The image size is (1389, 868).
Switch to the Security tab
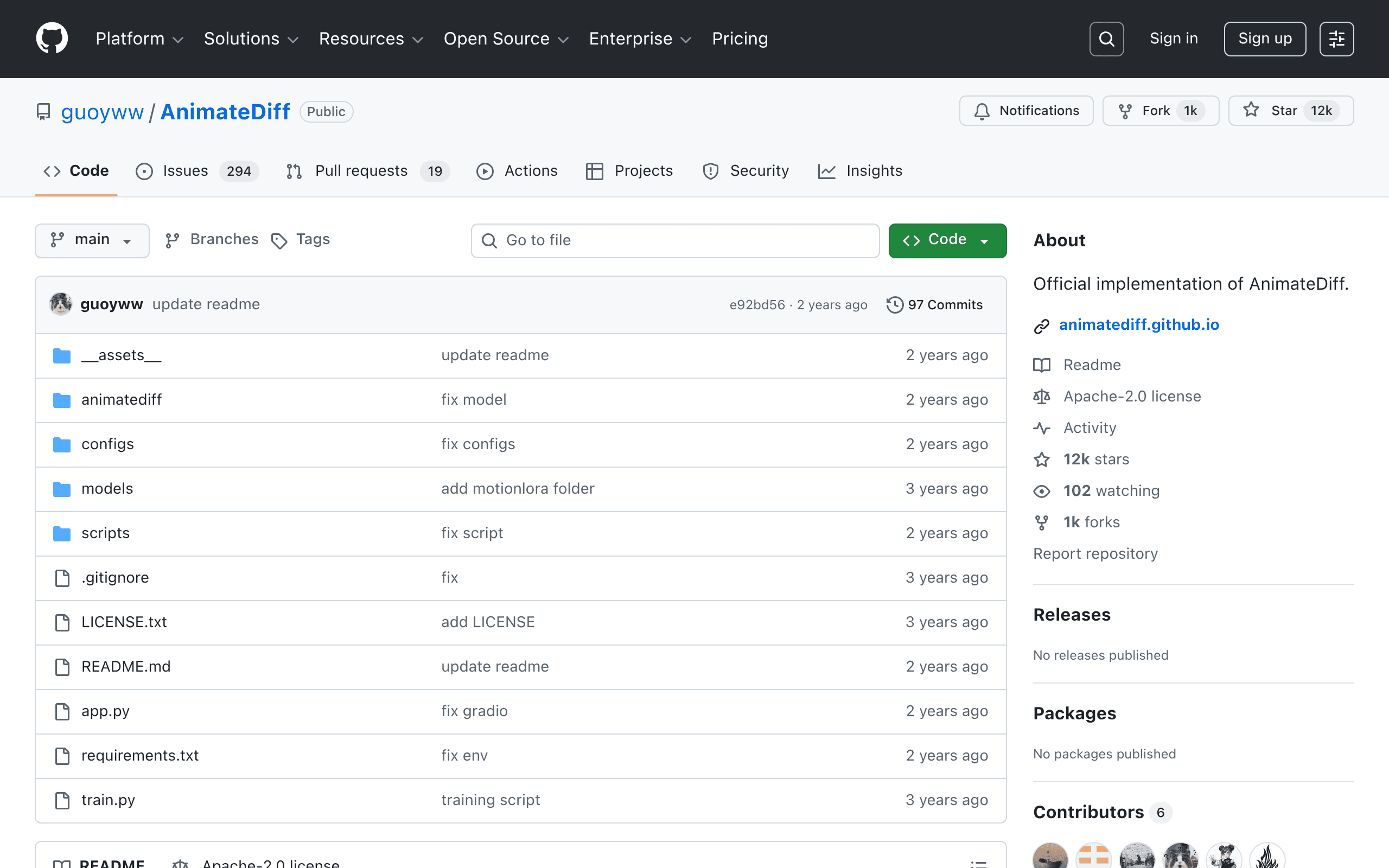pos(745,171)
